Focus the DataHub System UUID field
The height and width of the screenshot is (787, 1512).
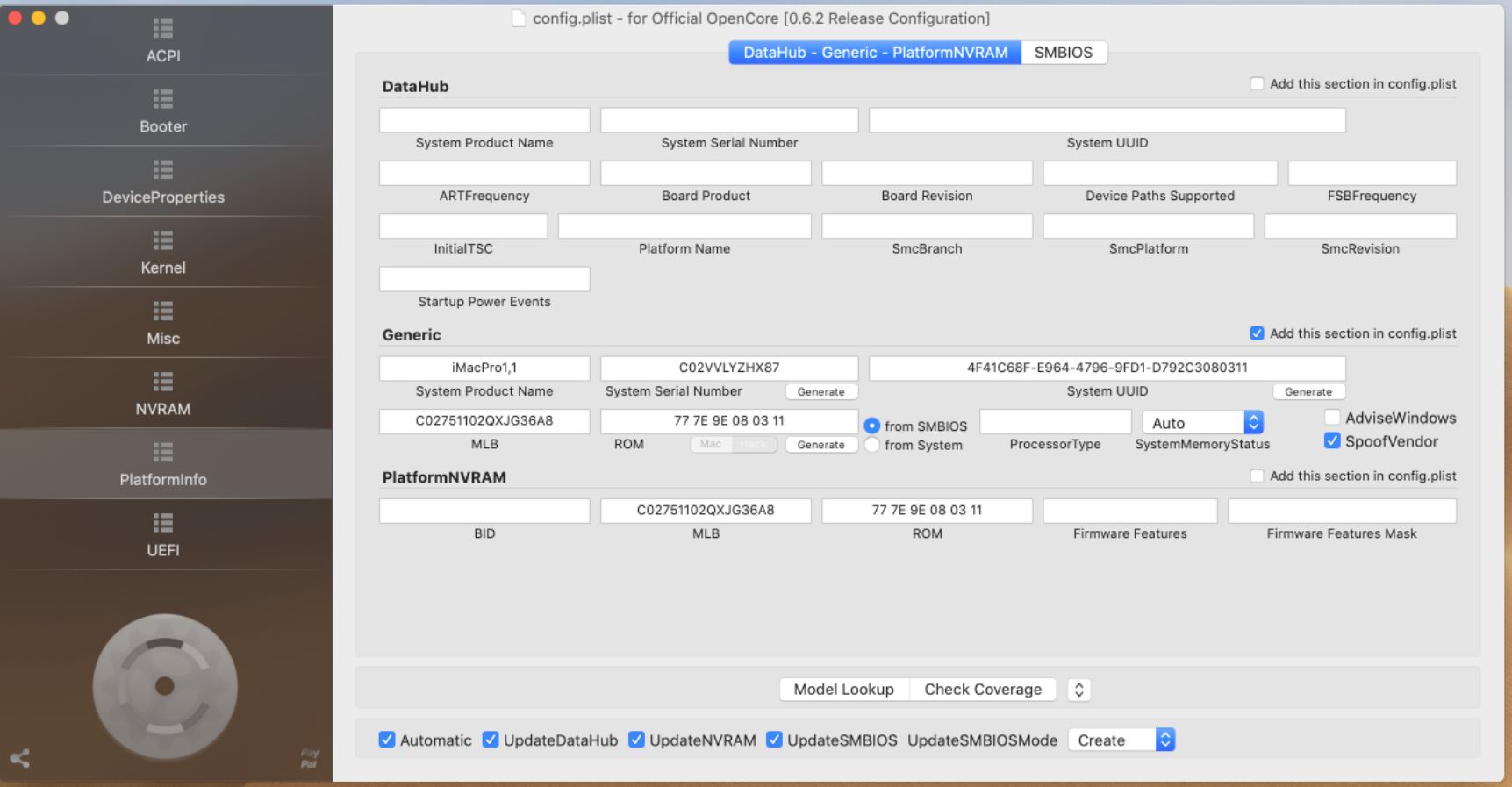1107,120
